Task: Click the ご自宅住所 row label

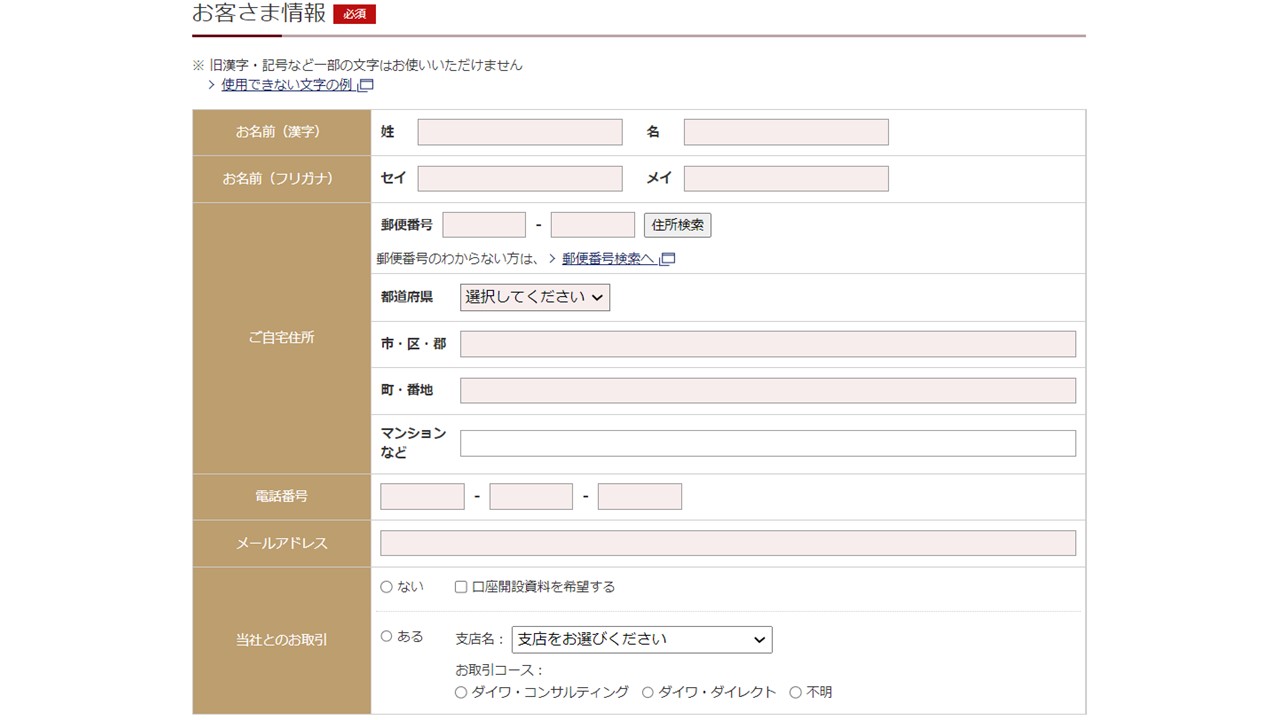Action: pos(282,338)
